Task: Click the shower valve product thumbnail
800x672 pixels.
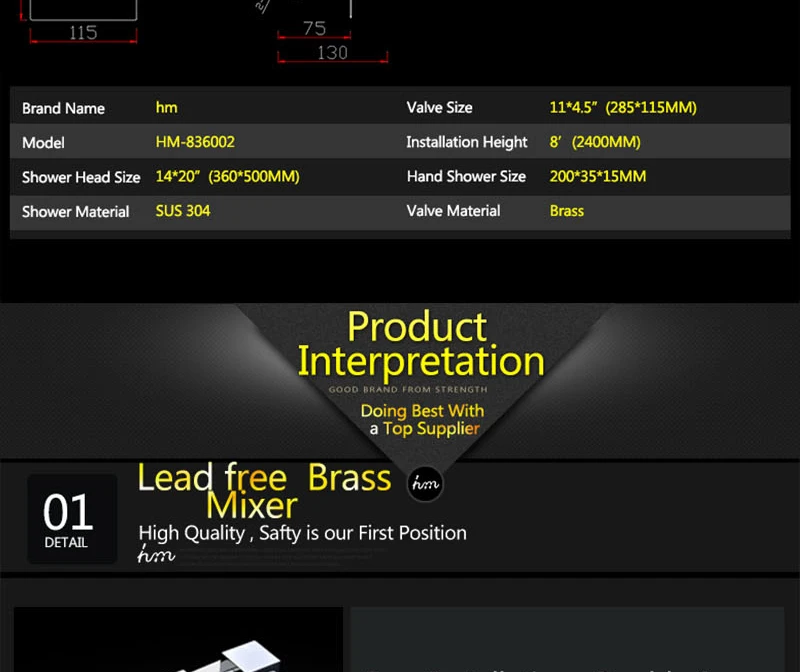Action: pos(178,639)
